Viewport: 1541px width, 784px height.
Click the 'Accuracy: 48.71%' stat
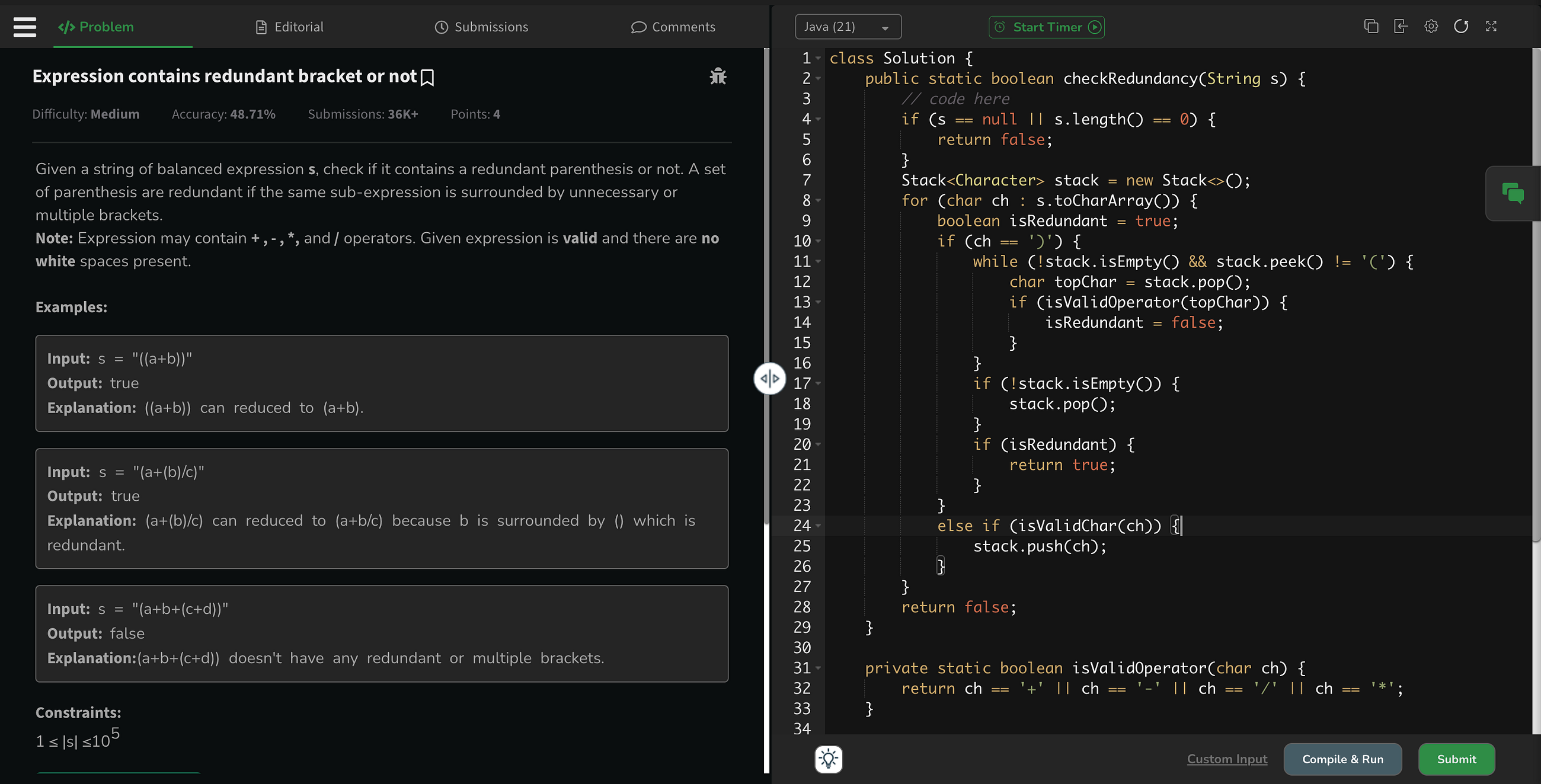tap(223, 114)
